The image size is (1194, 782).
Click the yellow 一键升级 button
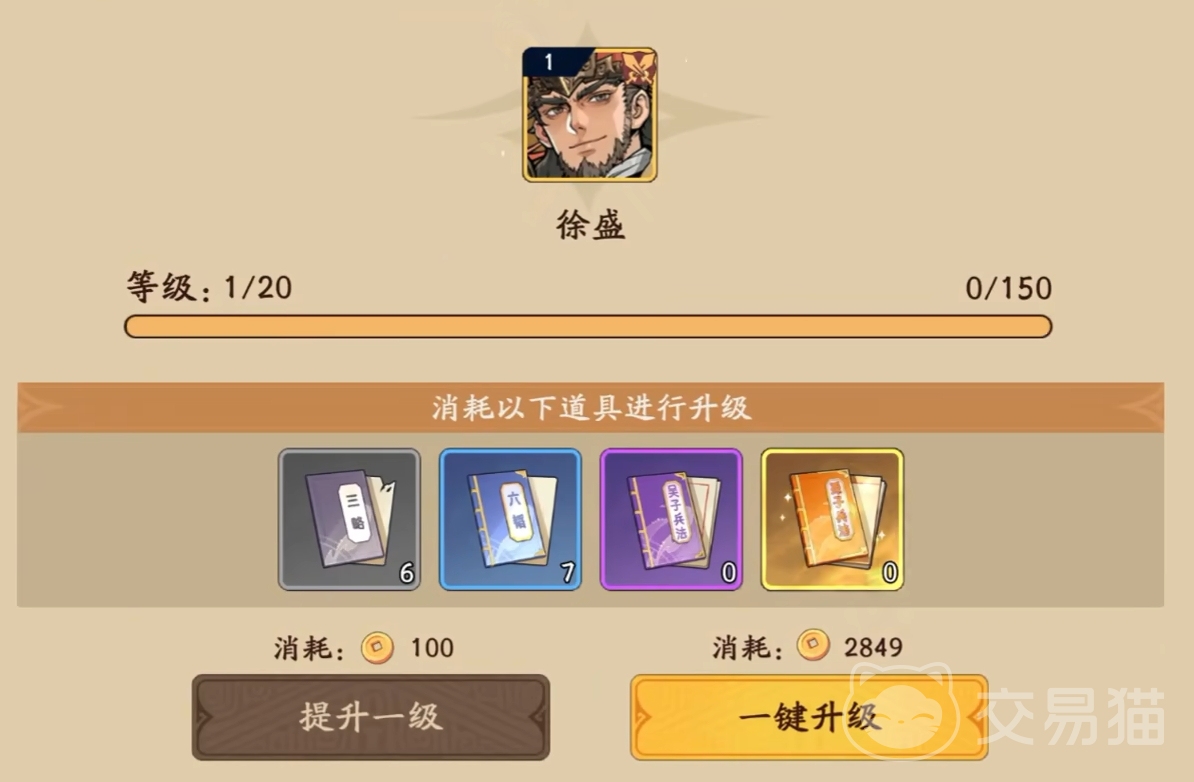click(809, 717)
